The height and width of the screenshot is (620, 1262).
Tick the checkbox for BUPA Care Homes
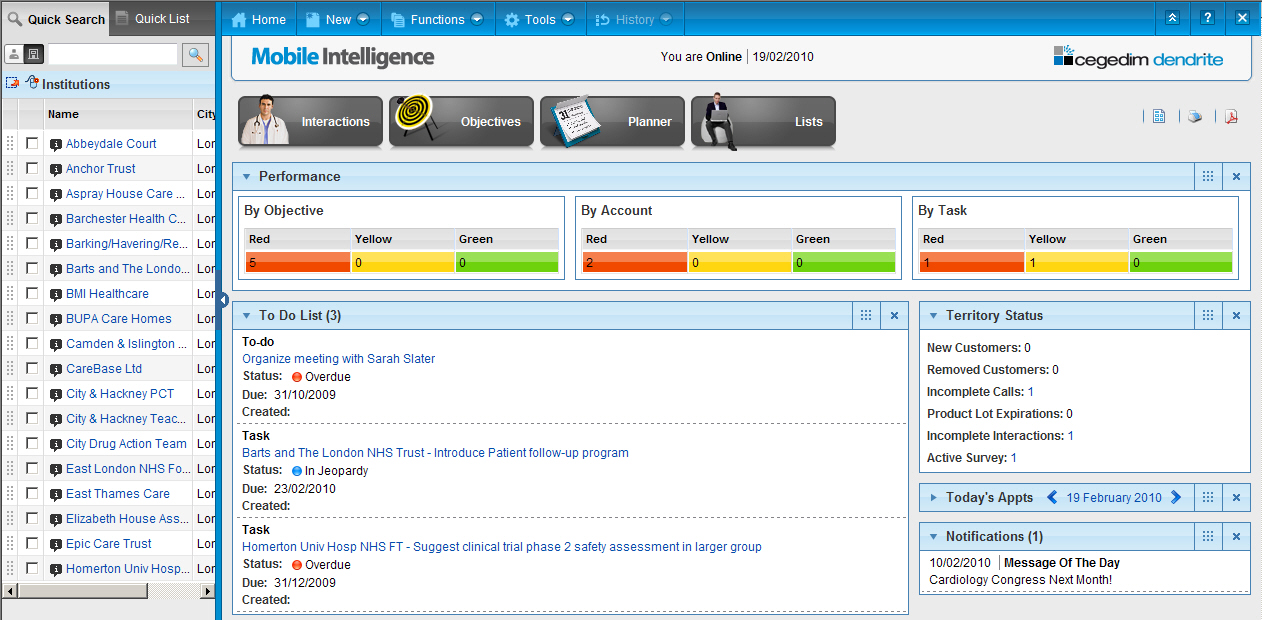pos(32,318)
